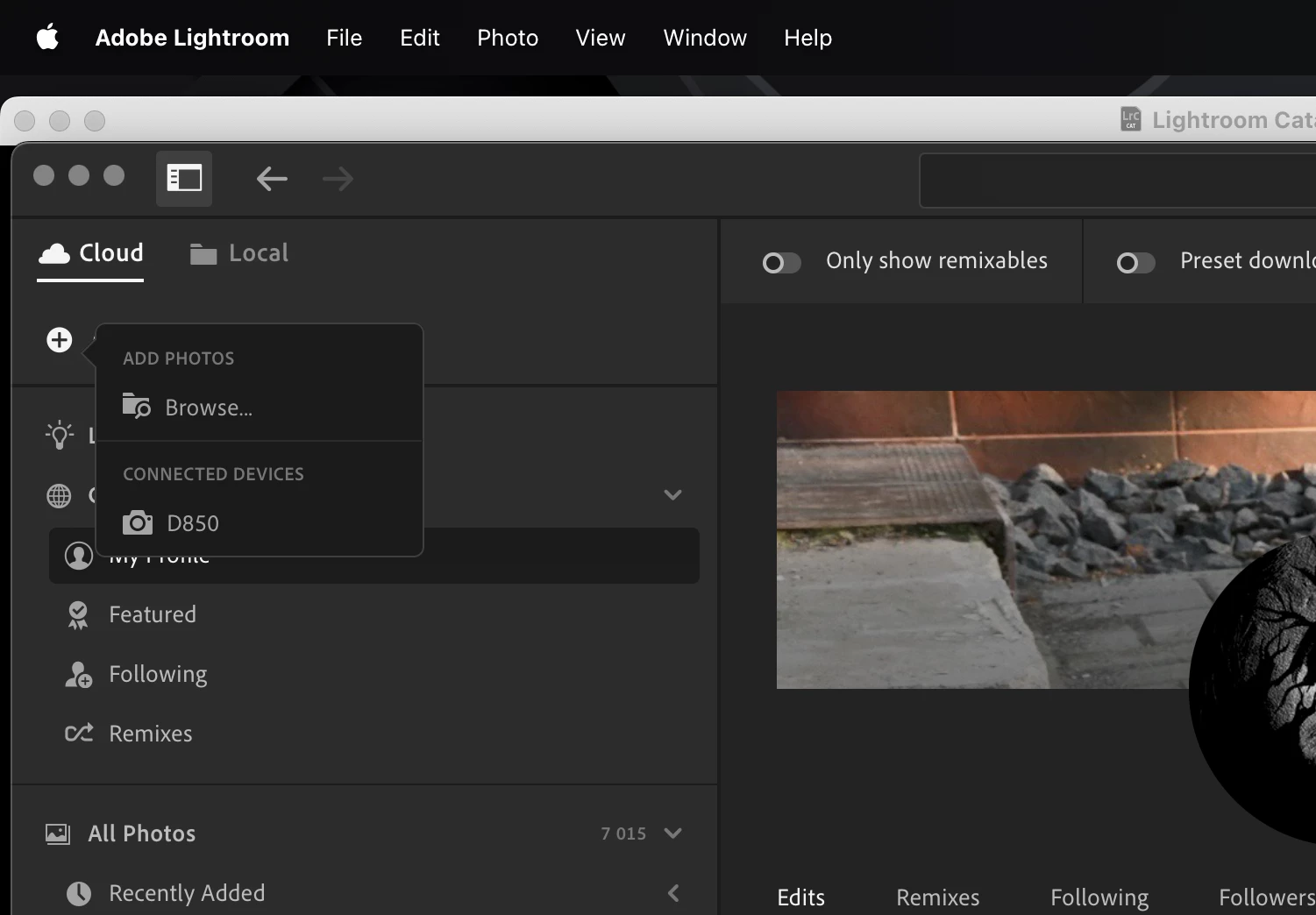Open the Following section in sidebar
Image resolution: width=1316 pixels, height=915 pixels.
374,675
